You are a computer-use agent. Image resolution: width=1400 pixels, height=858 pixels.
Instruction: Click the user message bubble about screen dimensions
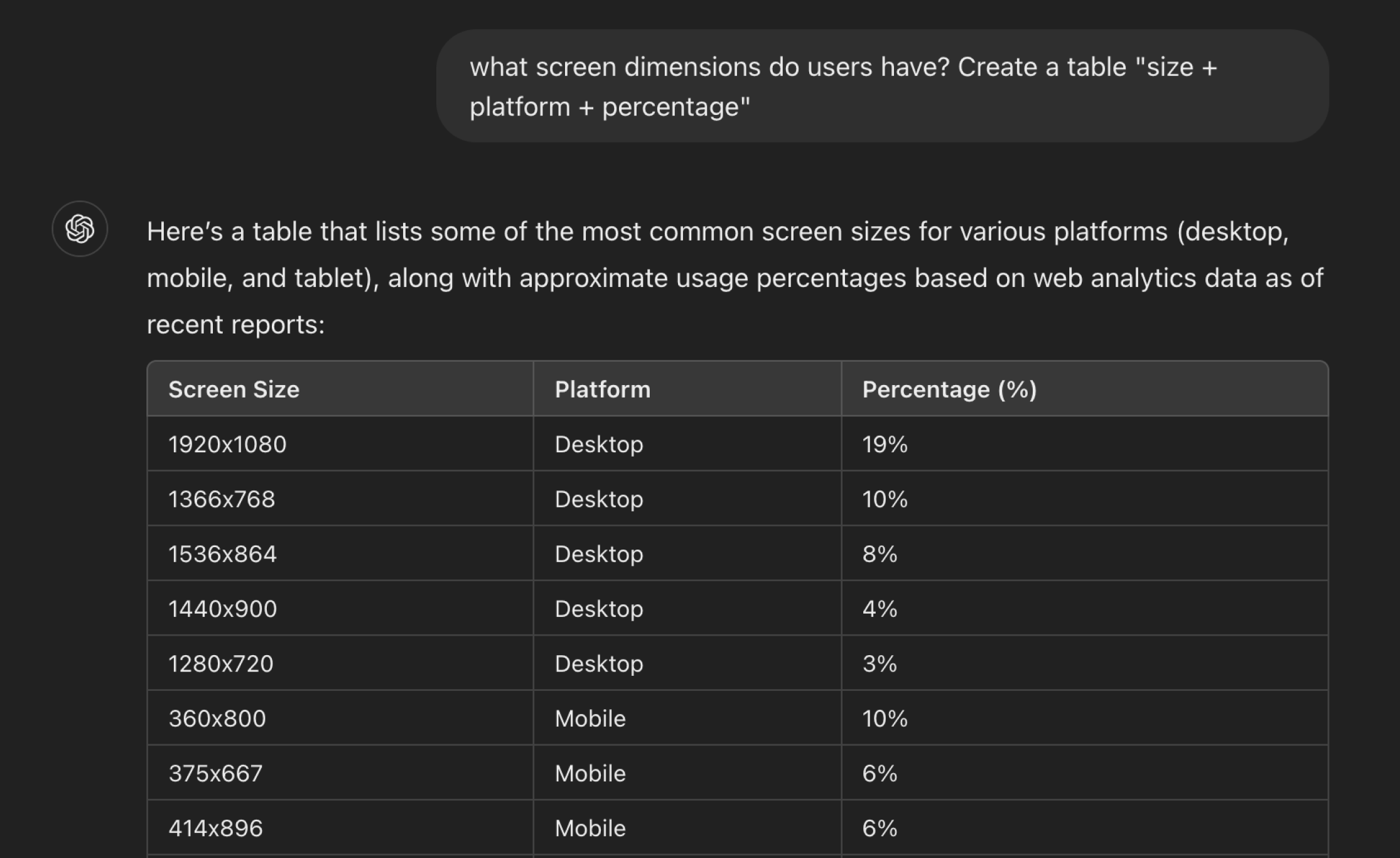click(x=881, y=87)
